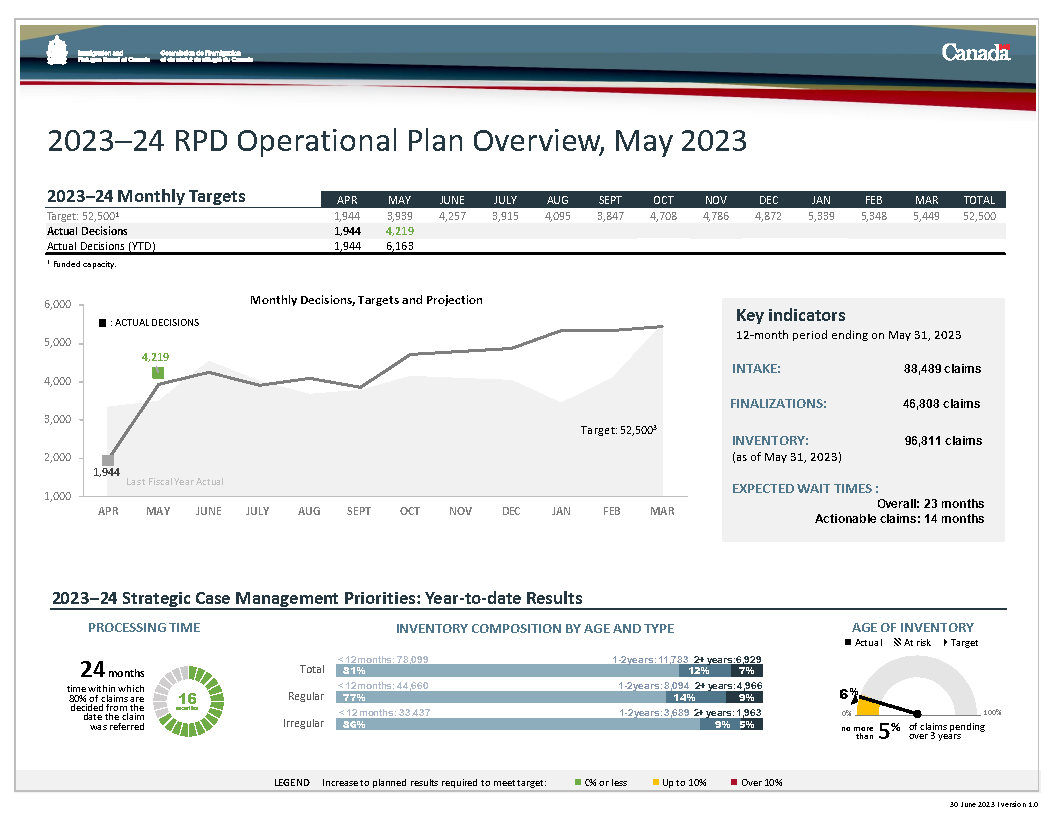Click the EXPECTED WAIT TIMES heading
The width and height of the screenshot is (1056, 816).
click(805, 489)
